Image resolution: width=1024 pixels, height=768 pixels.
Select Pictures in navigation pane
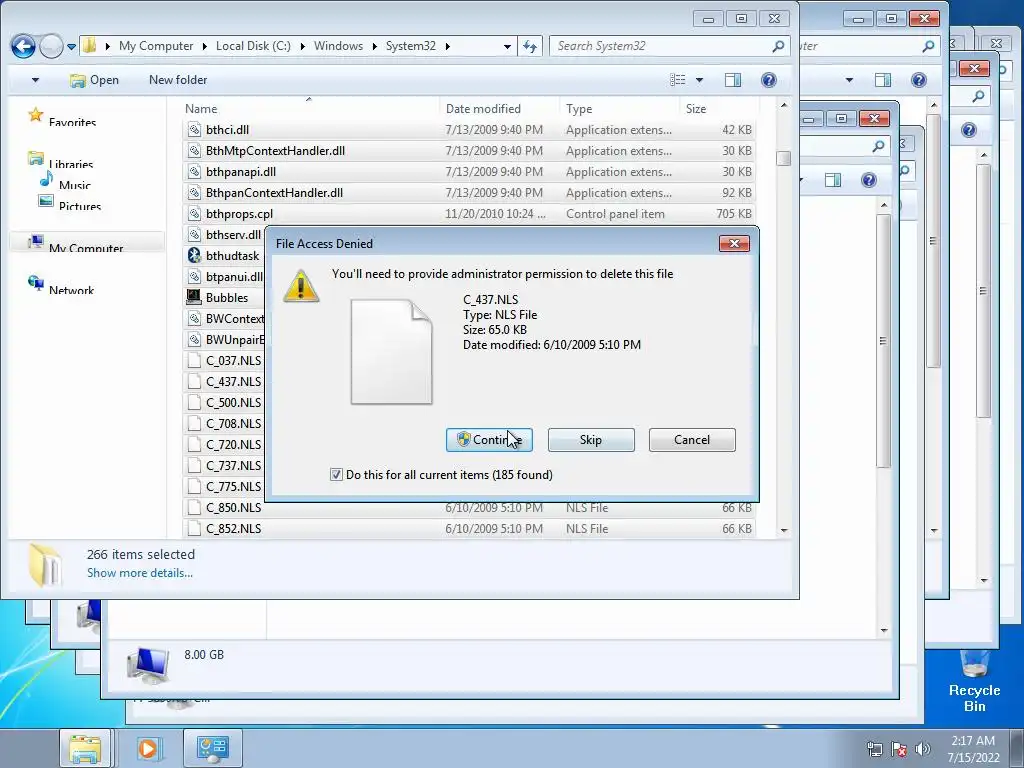click(80, 205)
